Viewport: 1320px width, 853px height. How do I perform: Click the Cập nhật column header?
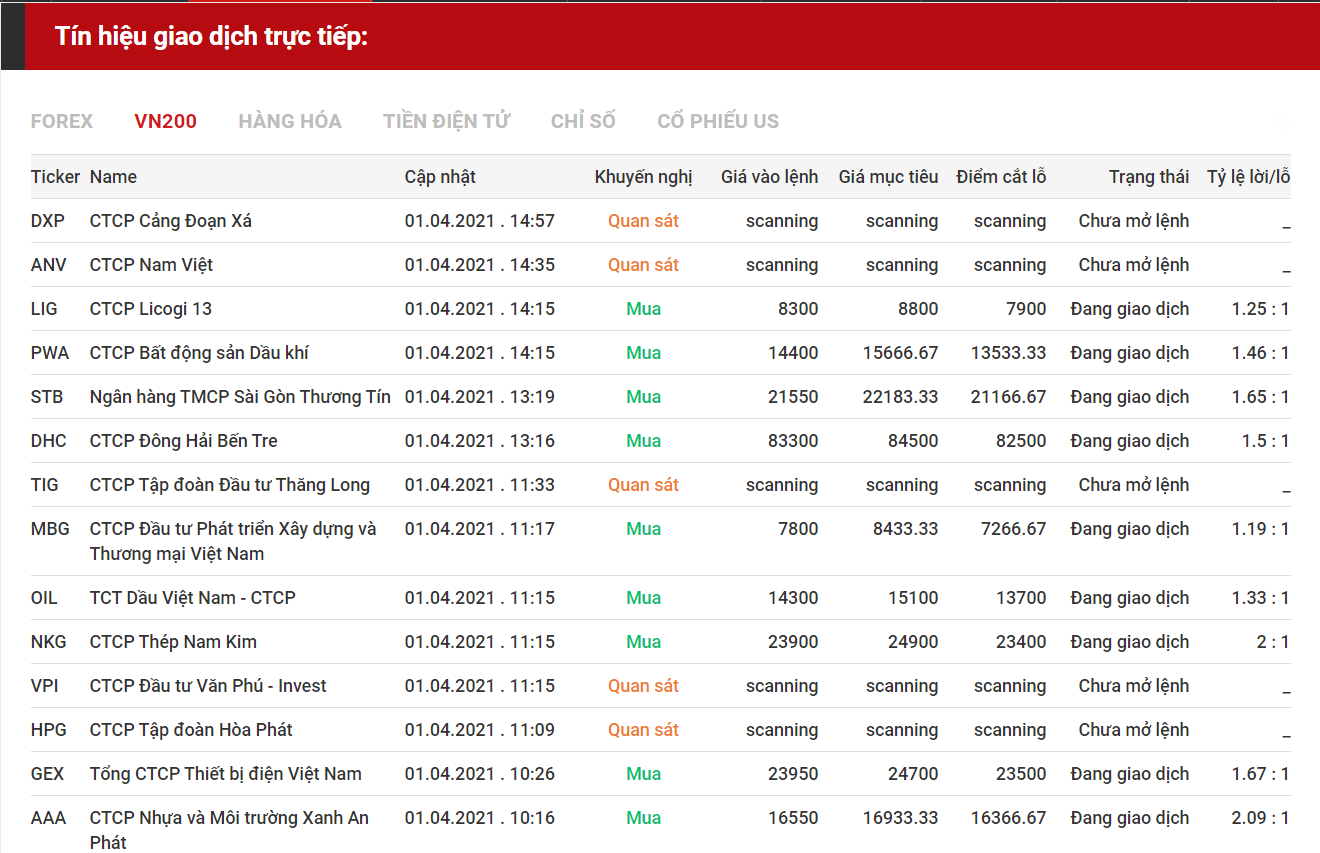pyautogui.click(x=440, y=177)
